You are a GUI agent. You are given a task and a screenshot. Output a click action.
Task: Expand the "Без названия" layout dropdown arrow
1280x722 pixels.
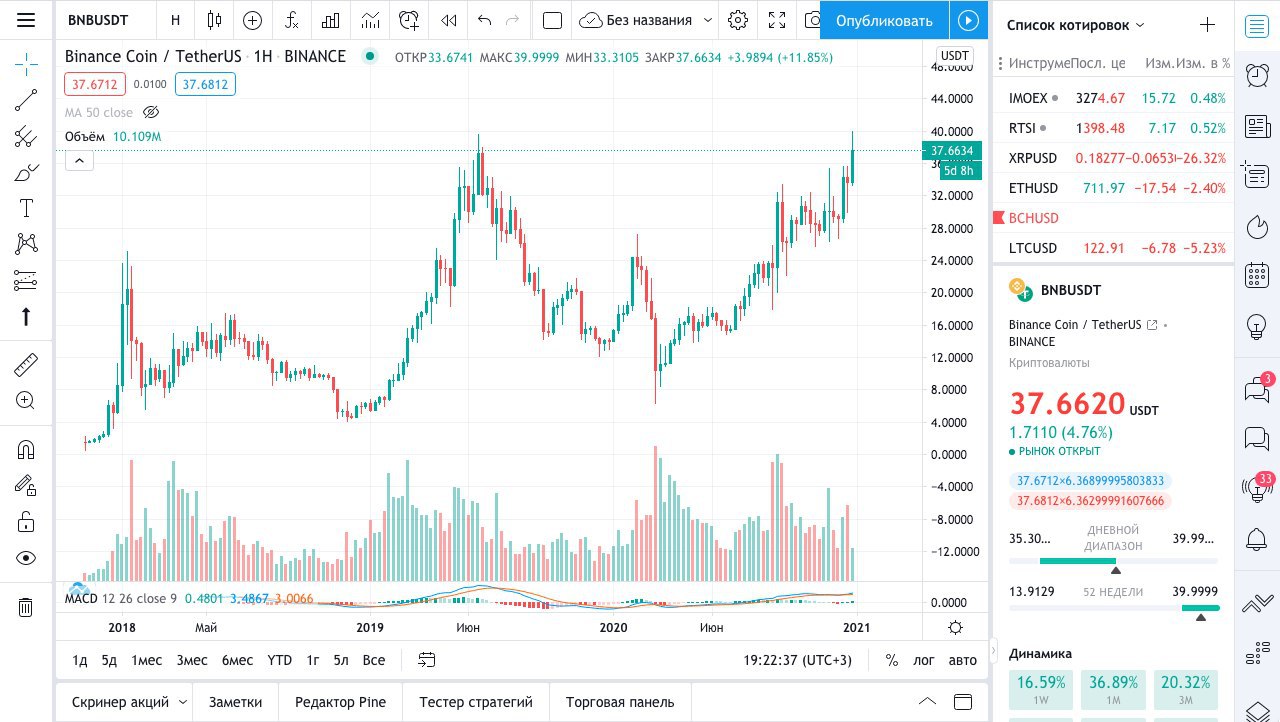[708, 20]
